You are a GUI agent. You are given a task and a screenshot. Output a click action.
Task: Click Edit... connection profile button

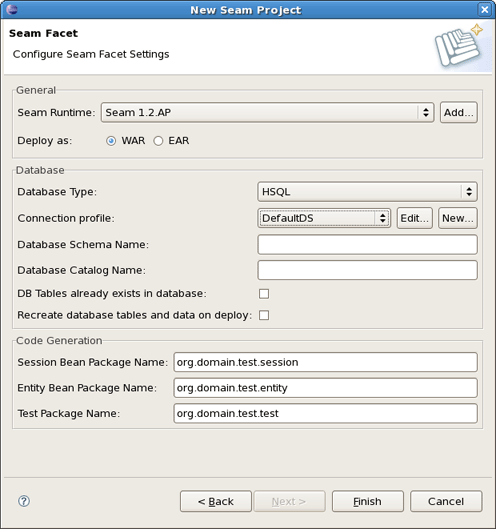click(415, 218)
